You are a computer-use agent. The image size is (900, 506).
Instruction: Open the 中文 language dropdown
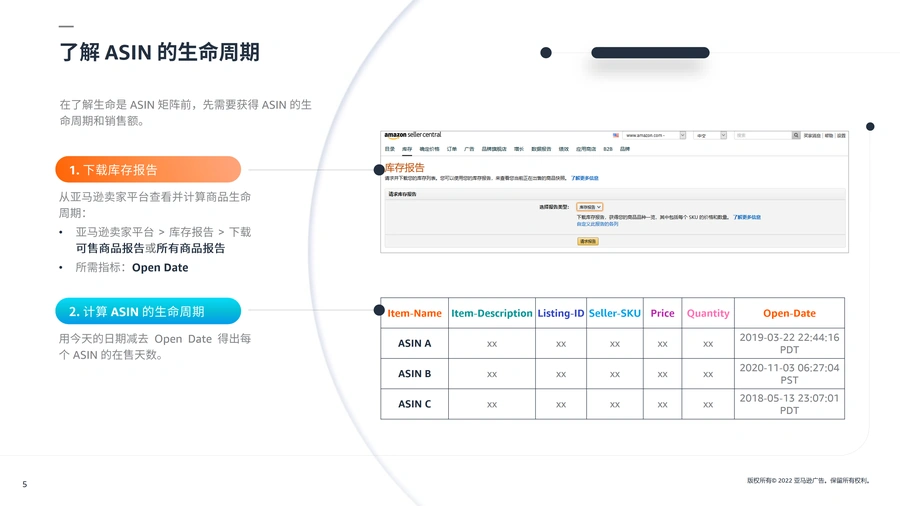point(711,135)
